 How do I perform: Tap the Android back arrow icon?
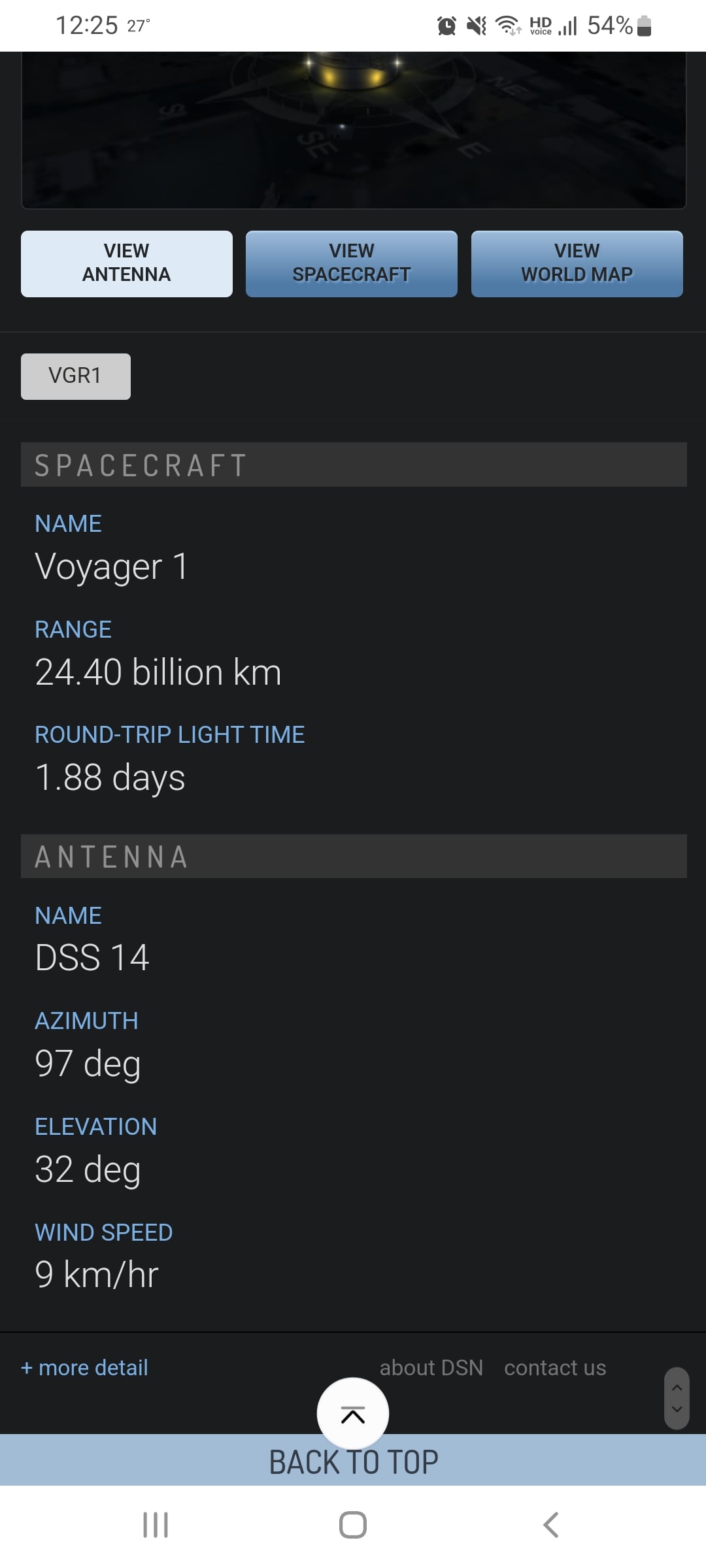tap(551, 1525)
